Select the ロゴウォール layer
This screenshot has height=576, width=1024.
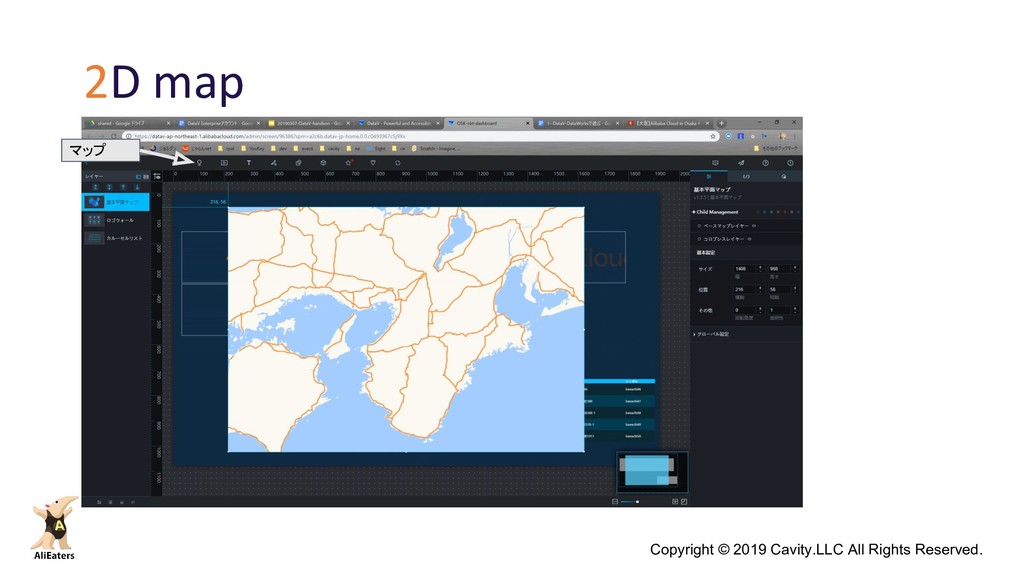[116, 220]
